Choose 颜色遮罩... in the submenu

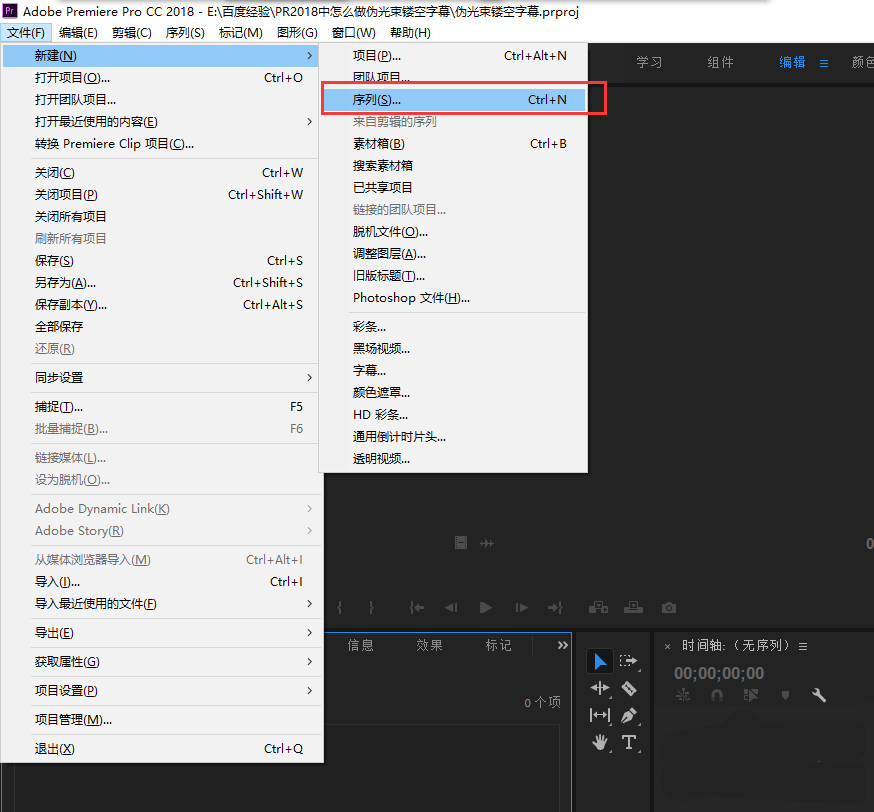pyautogui.click(x=454, y=392)
